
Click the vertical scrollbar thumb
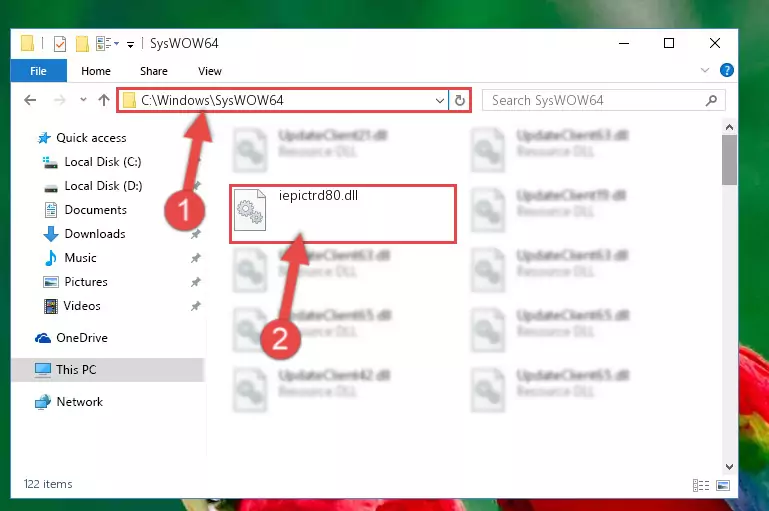(729, 160)
